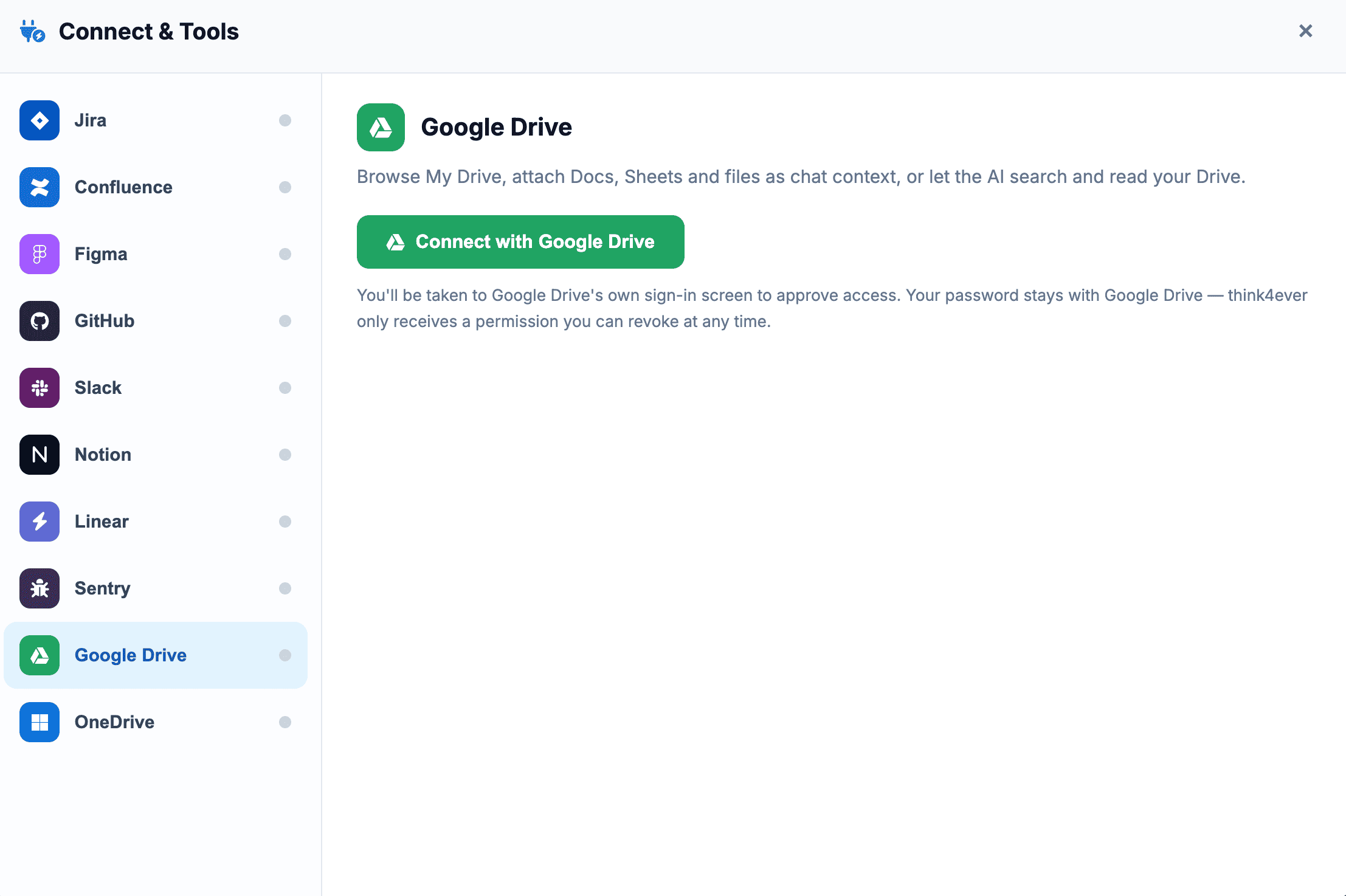Click Figma's connection status dot
The height and width of the screenshot is (896, 1346).
(285, 254)
